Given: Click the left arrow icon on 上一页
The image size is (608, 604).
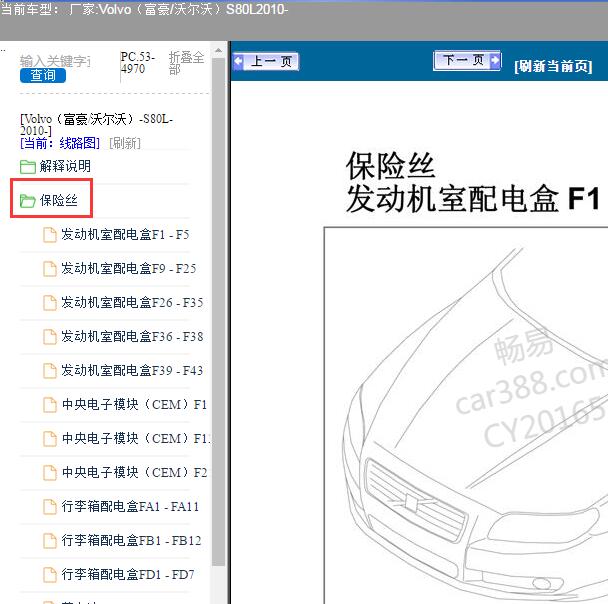Looking at the screenshot, I should (x=238, y=61).
